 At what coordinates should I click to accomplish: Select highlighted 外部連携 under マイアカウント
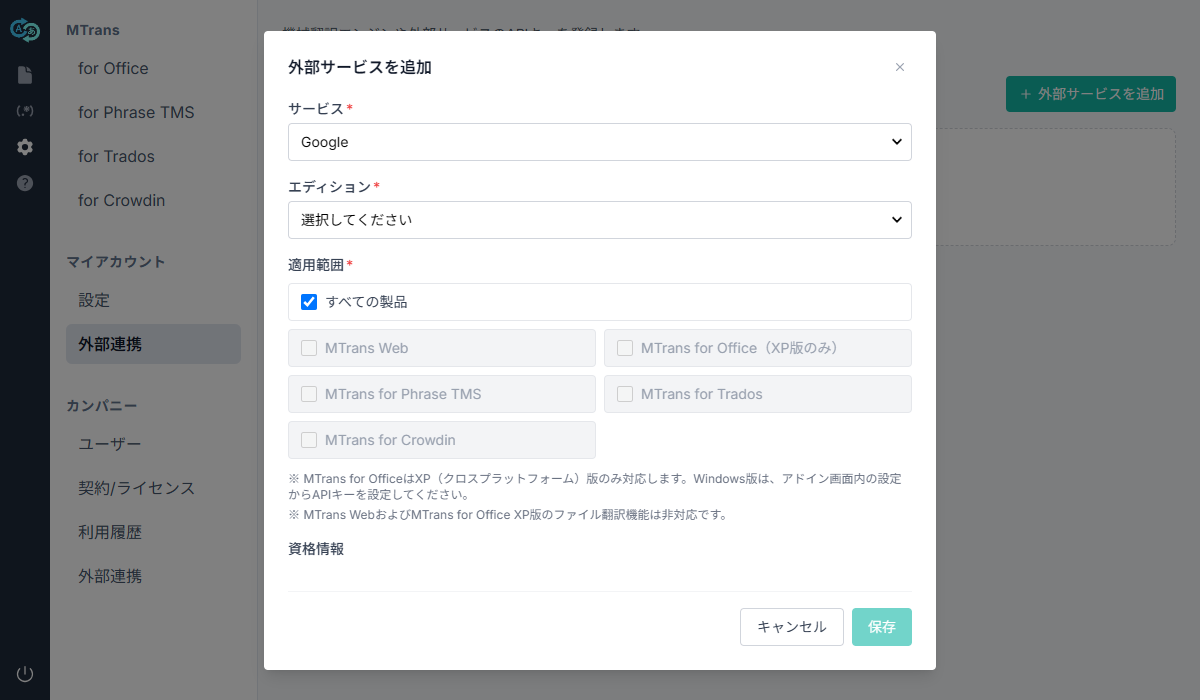153,344
